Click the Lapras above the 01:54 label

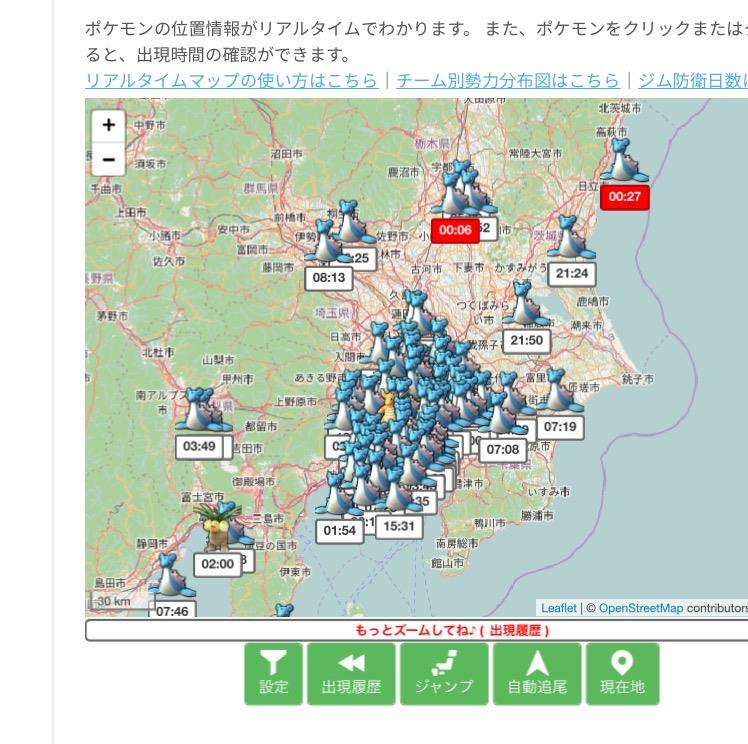(x=338, y=494)
